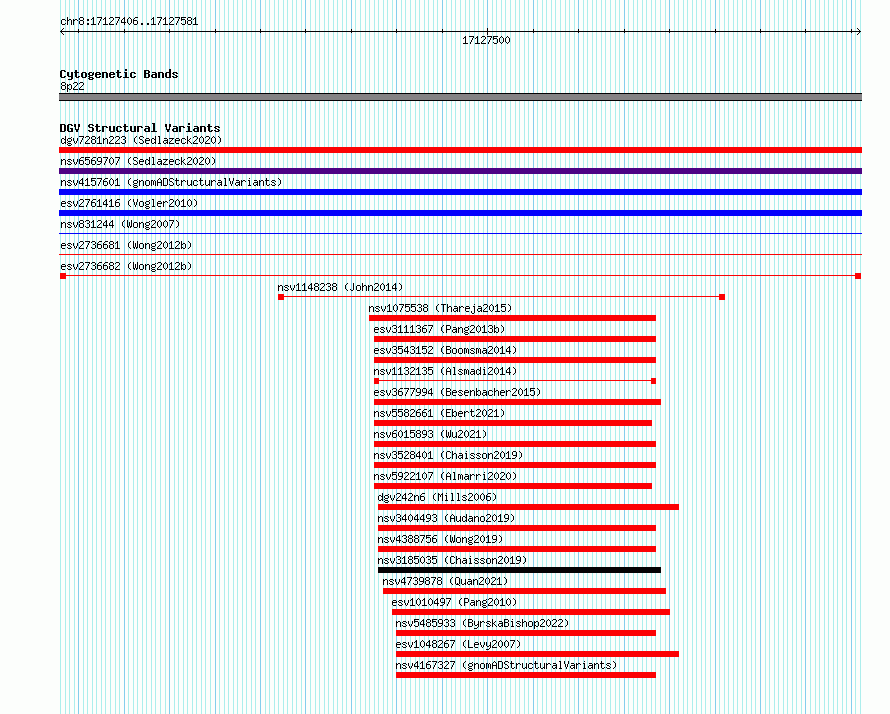Select the red bar under nsv6015893
Viewport: 890px width, 714px height.
[x=515, y=444]
